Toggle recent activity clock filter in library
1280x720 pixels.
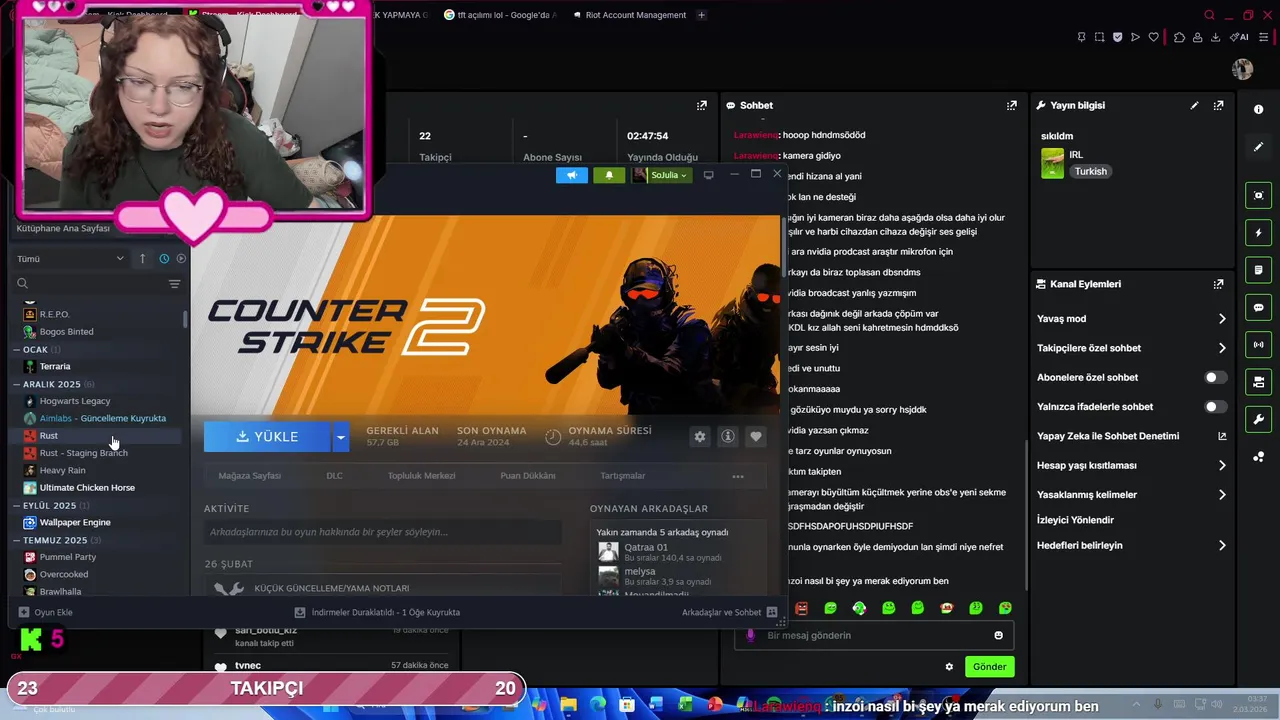[164, 258]
